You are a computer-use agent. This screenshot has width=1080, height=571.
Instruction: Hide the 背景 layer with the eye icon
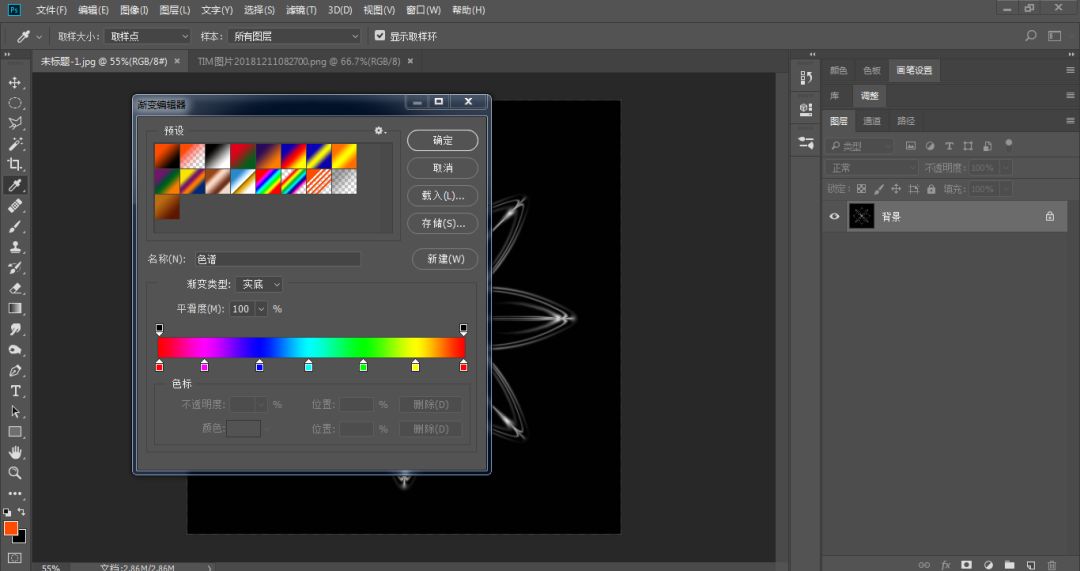tap(835, 216)
